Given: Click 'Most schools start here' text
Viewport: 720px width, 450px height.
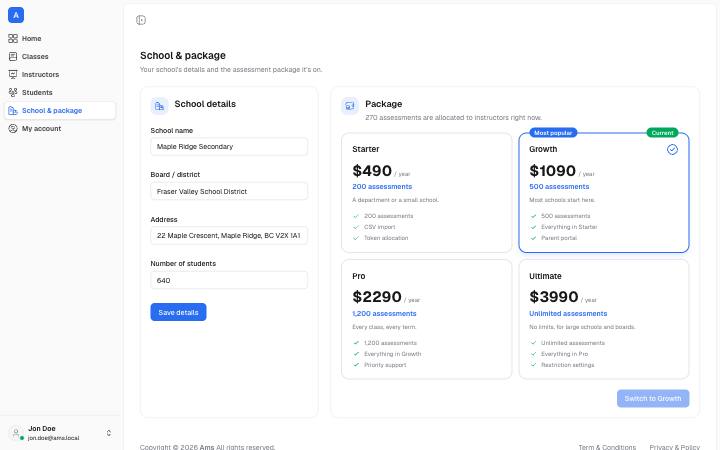Looking at the screenshot, I should tap(562, 200).
